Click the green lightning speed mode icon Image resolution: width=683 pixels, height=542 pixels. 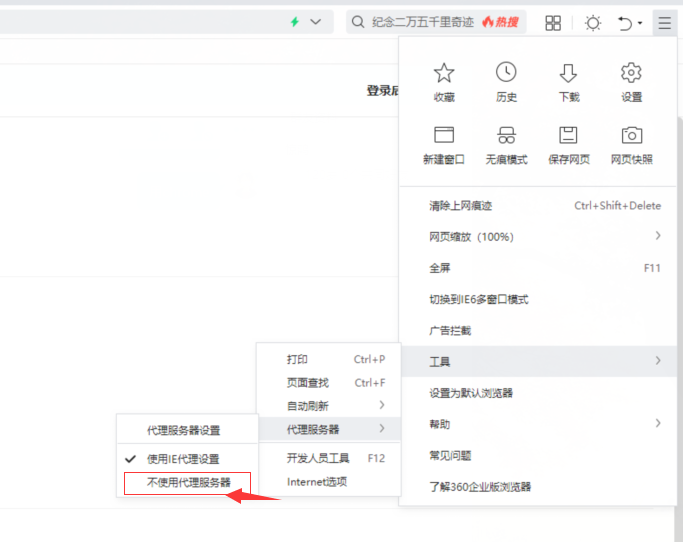[295, 22]
